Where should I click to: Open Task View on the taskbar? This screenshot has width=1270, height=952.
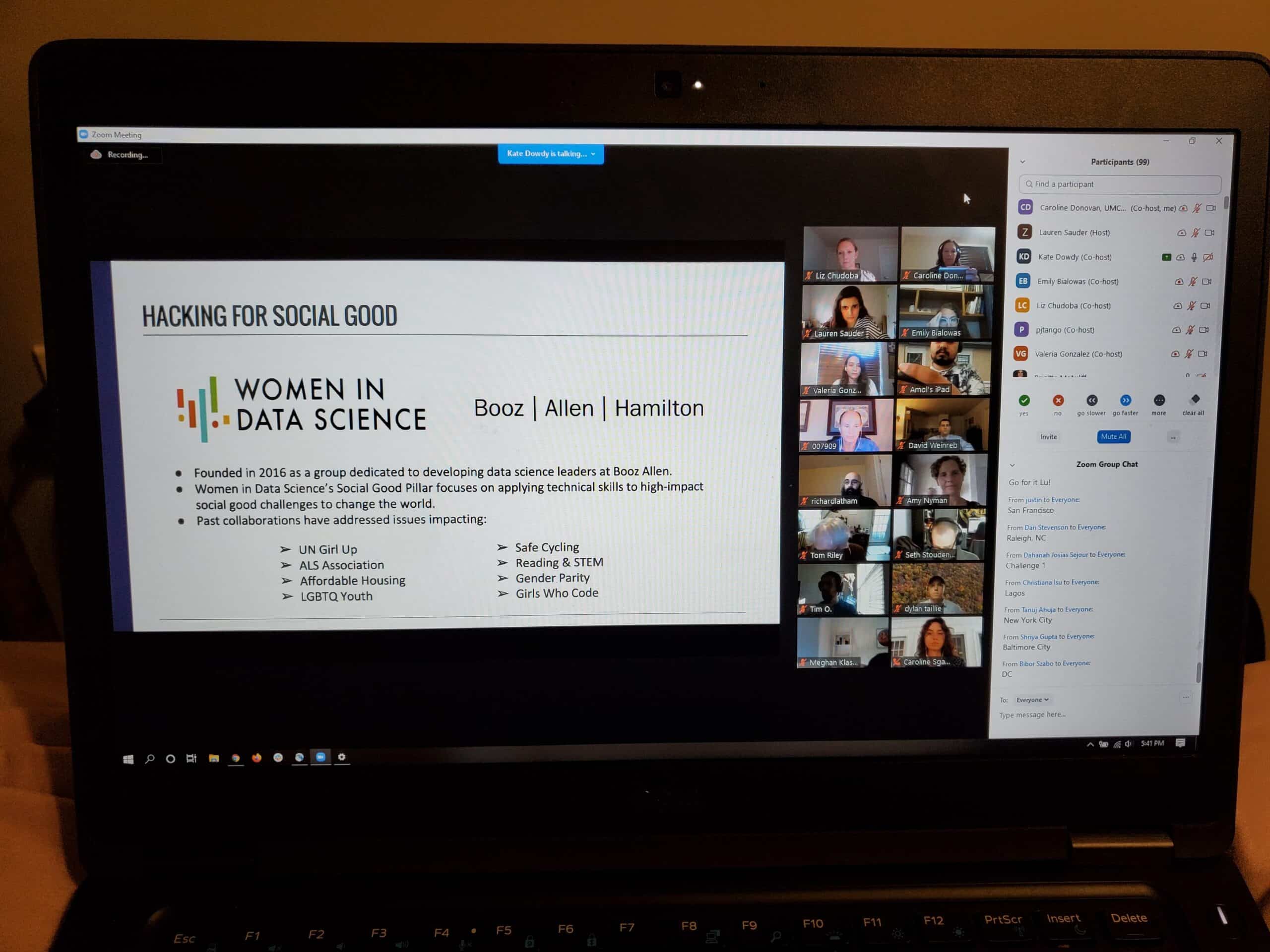tap(192, 759)
